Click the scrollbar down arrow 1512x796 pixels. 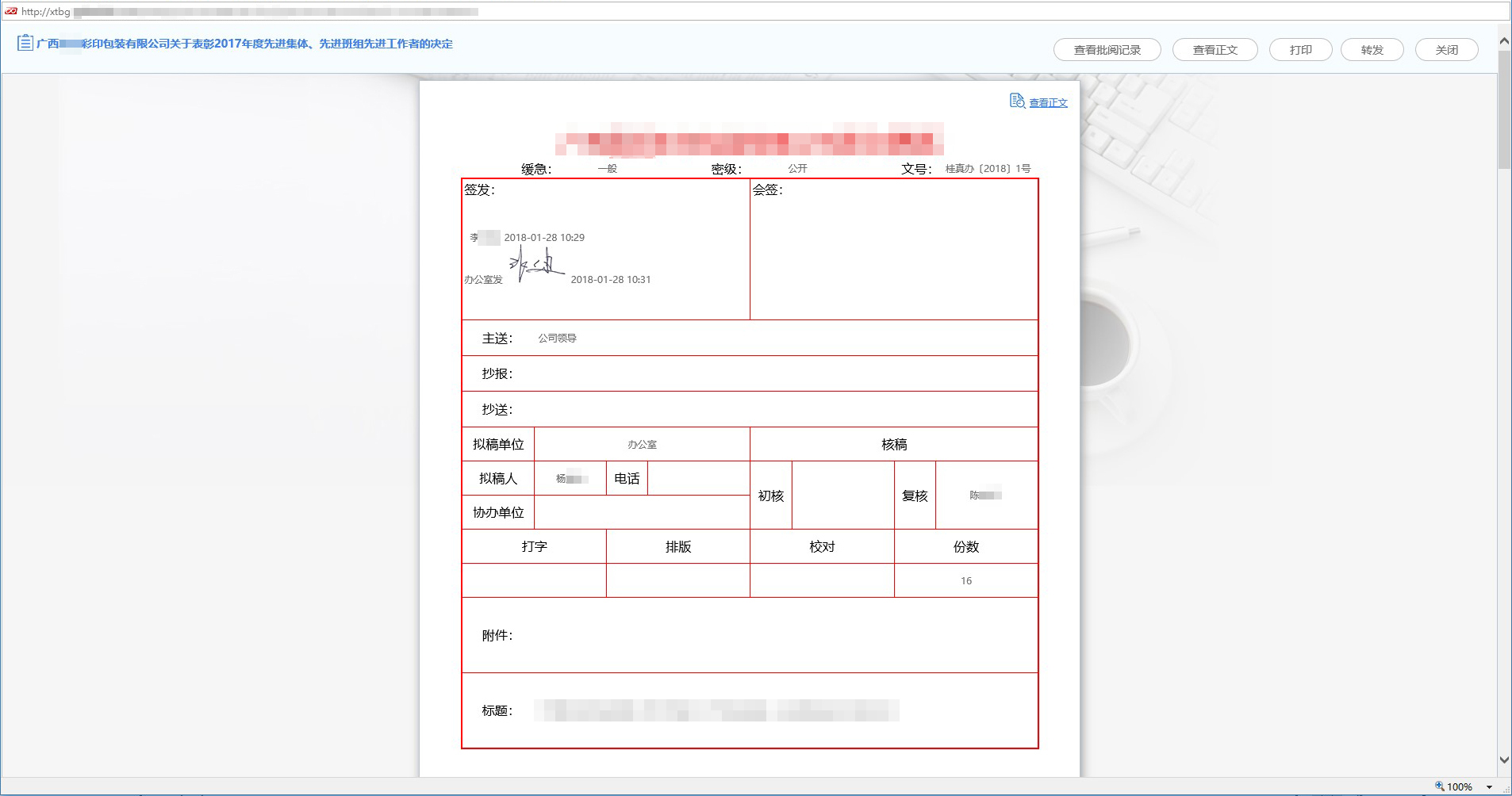click(x=1503, y=760)
